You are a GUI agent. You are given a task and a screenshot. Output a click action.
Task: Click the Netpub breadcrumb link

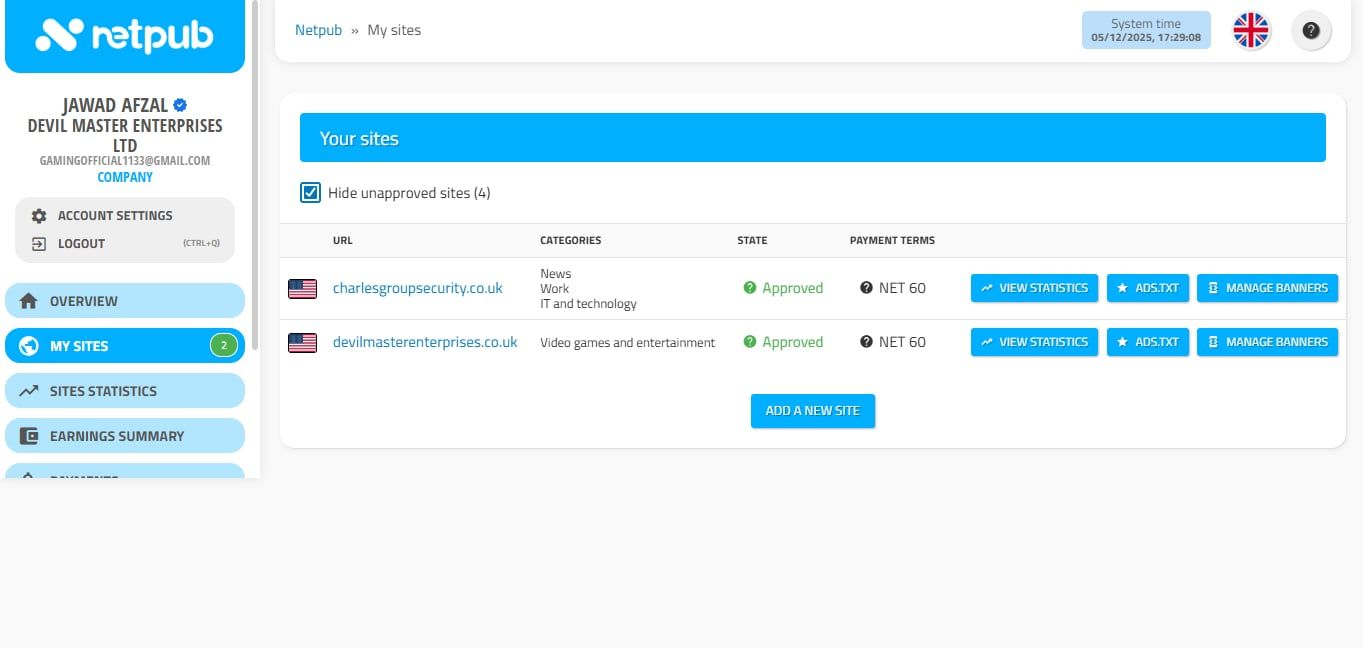318,30
